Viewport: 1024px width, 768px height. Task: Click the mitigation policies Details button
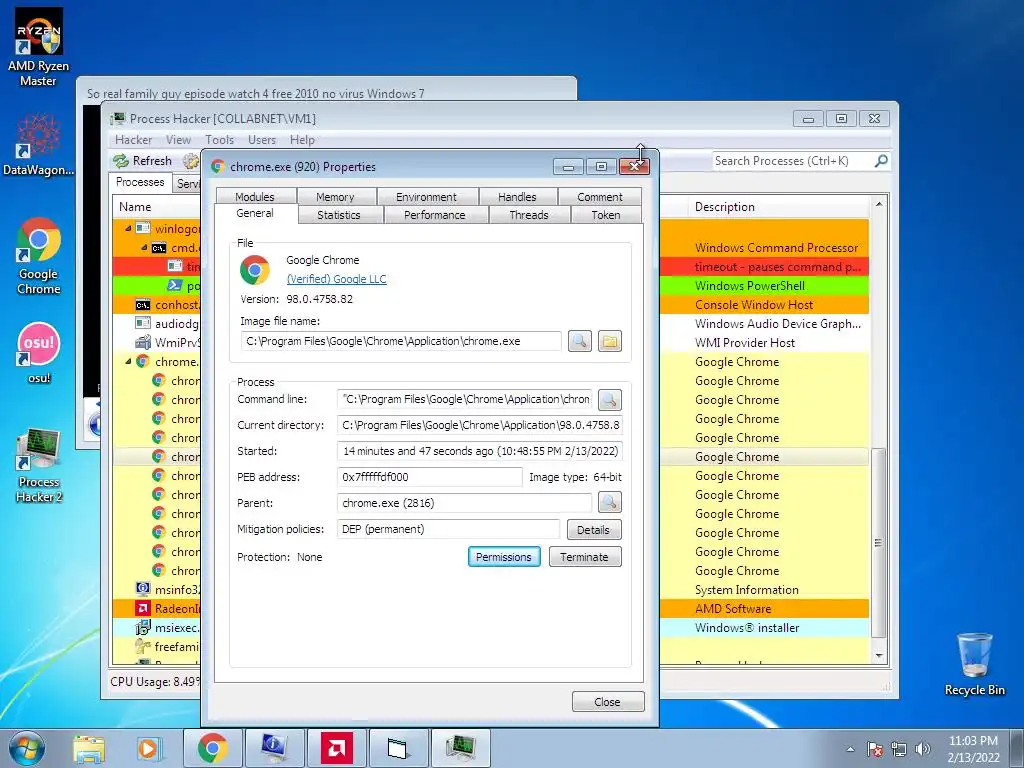click(594, 530)
